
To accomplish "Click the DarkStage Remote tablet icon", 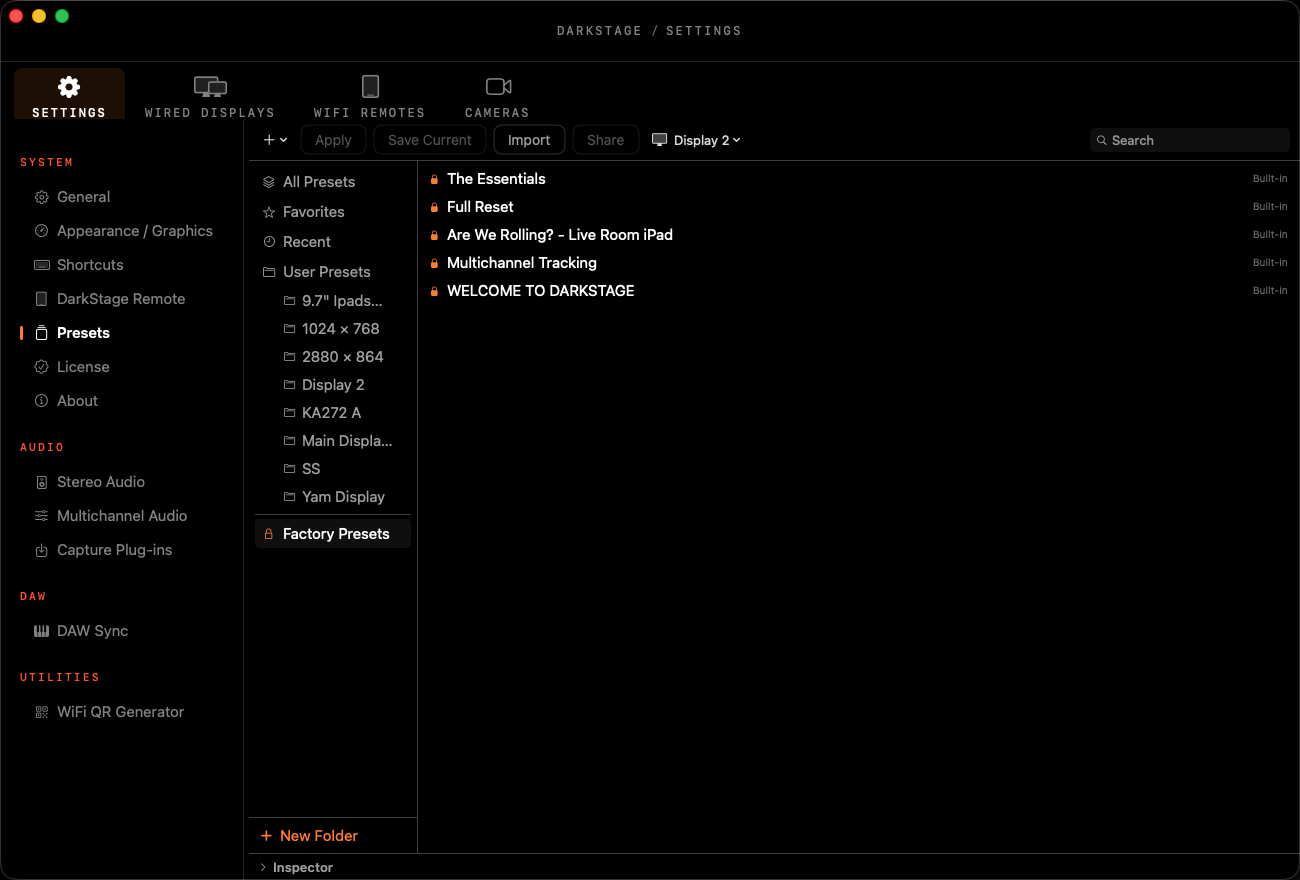I will click(41, 299).
